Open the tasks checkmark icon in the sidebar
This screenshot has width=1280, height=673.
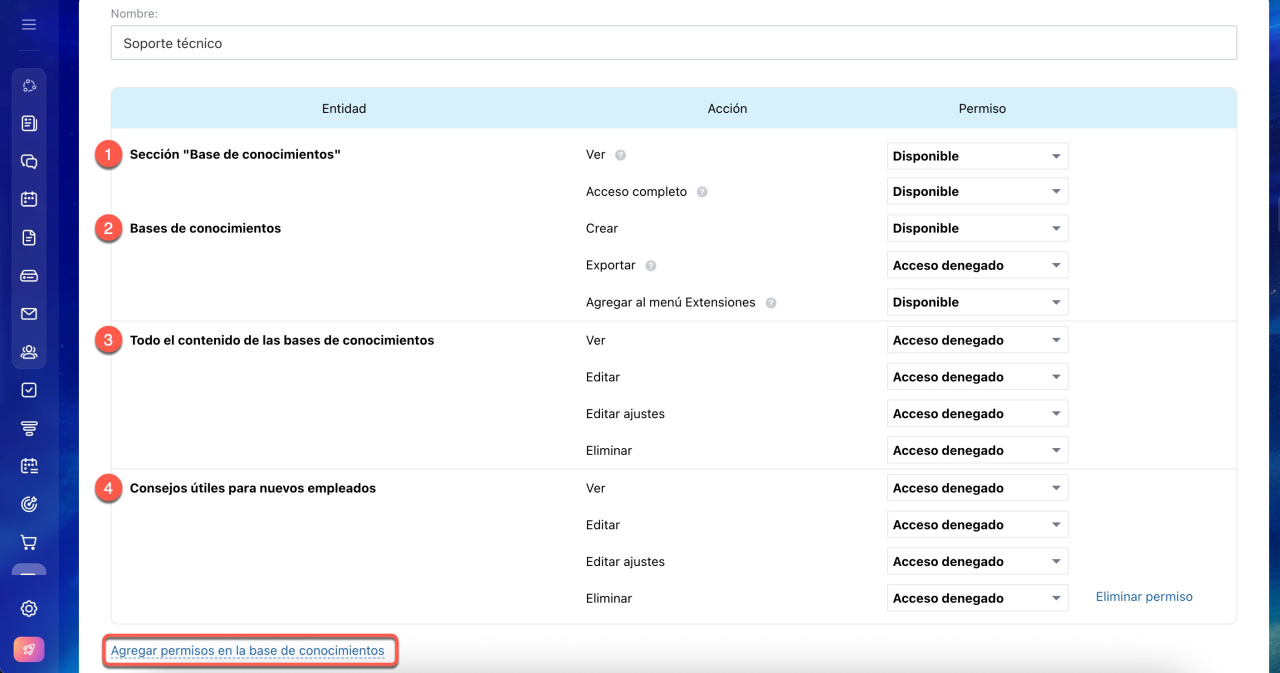point(29,390)
